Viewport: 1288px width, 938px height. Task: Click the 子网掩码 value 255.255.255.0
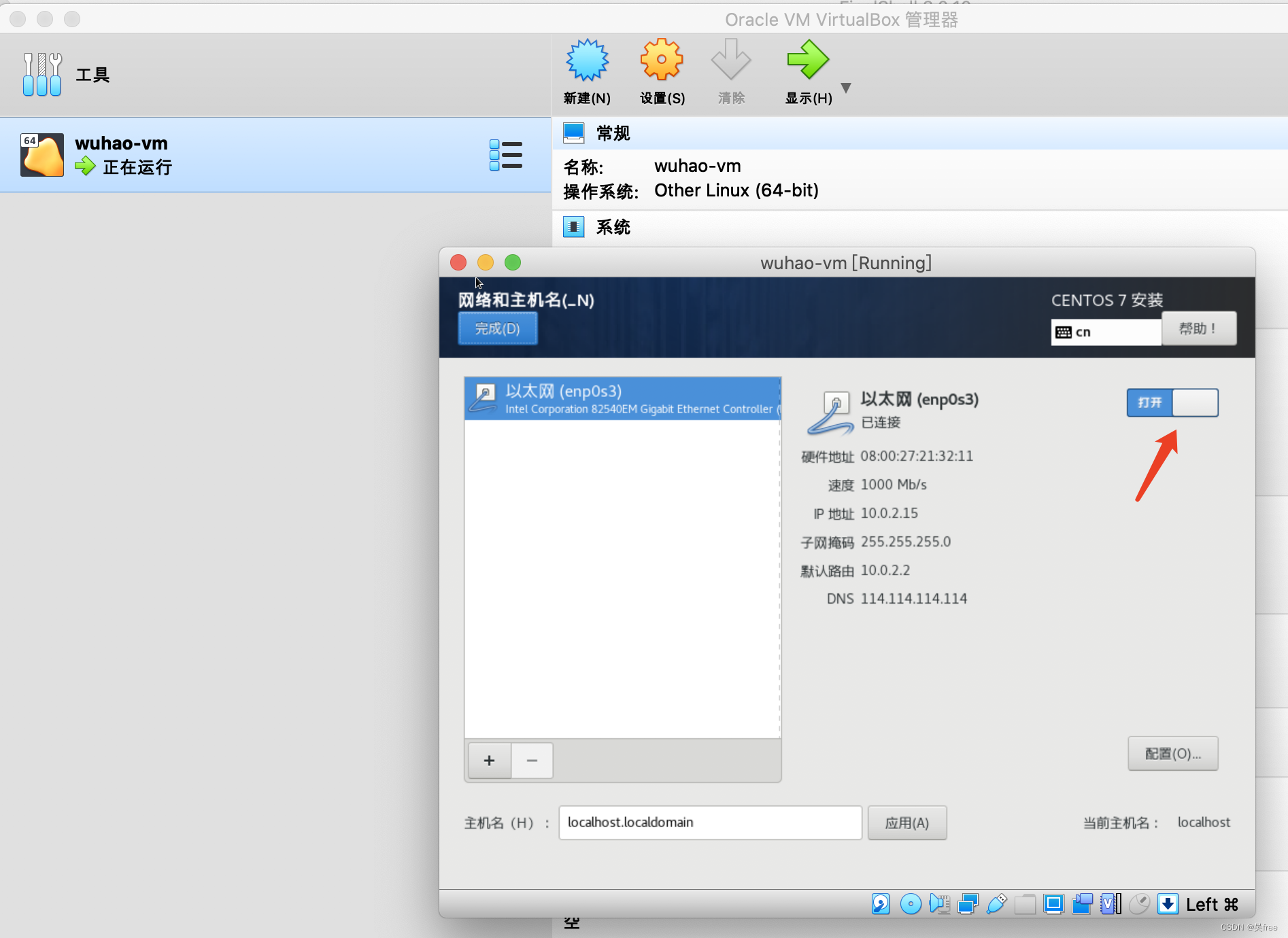pyautogui.click(x=906, y=542)
